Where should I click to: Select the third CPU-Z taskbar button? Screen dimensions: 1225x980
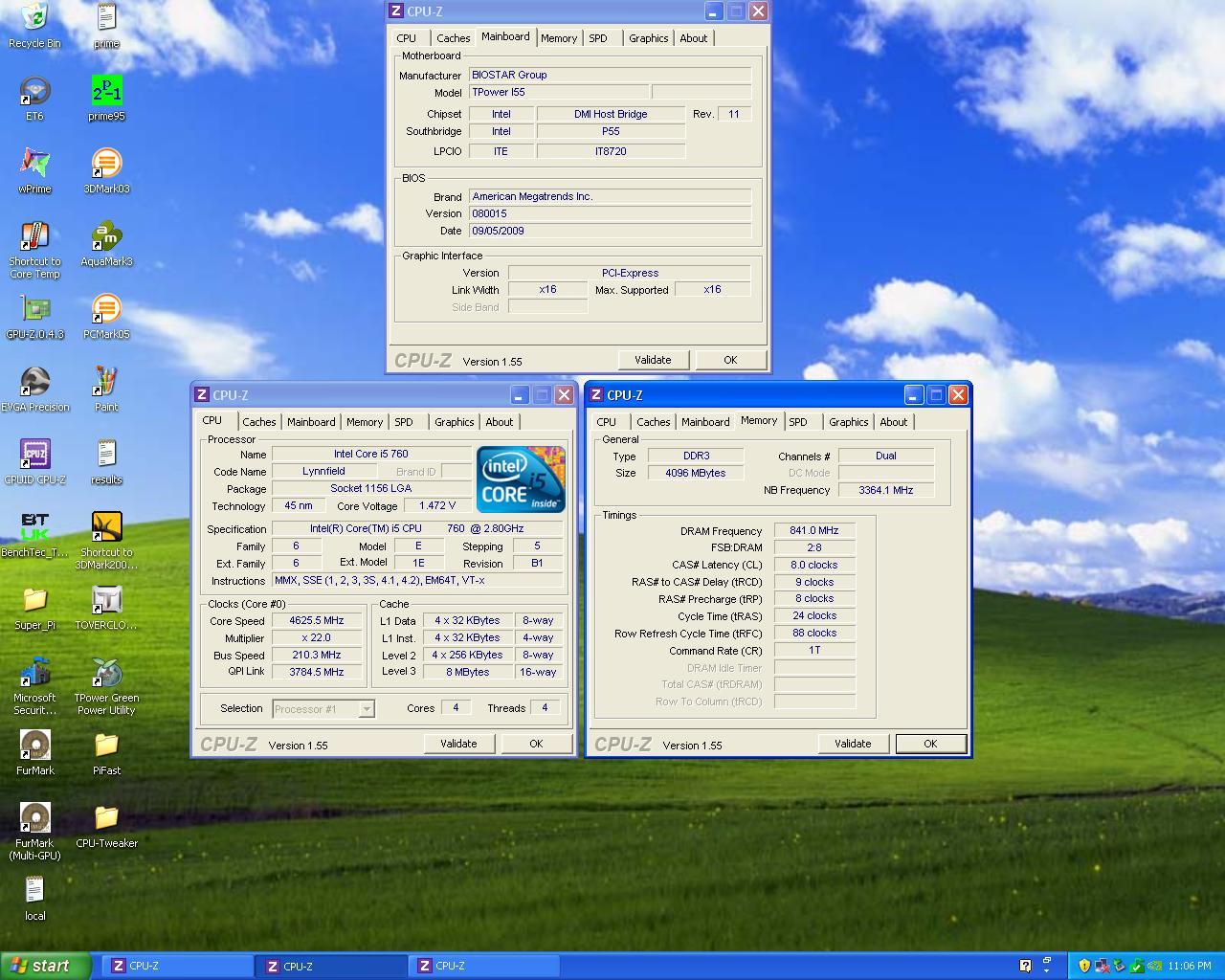[484, 966]
